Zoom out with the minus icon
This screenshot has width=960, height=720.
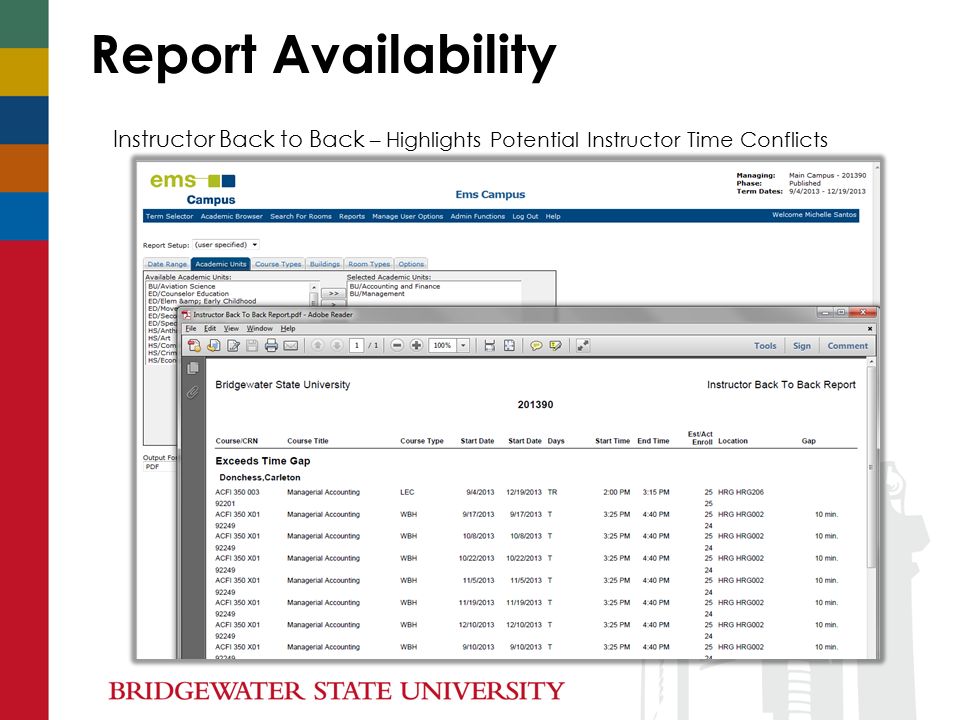[397, 345]
